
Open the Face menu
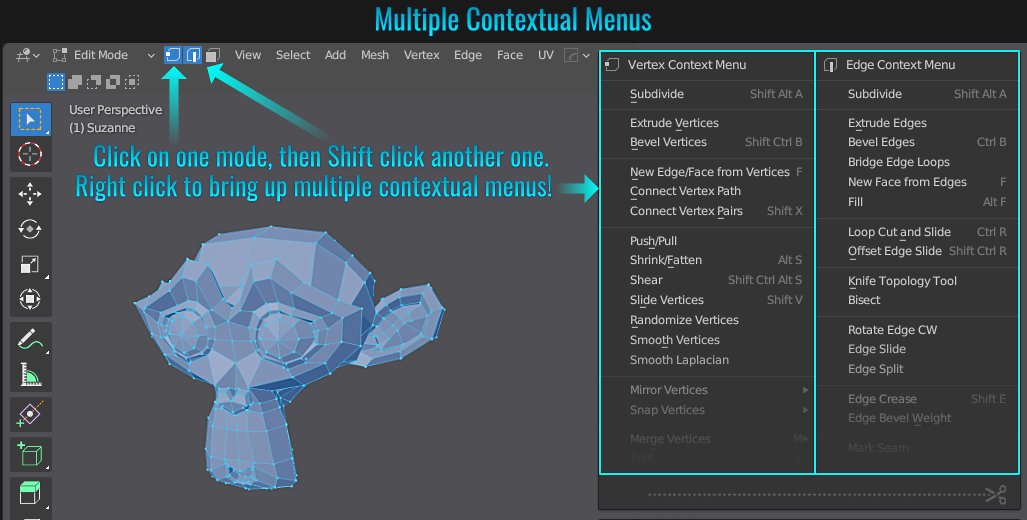coord(510,55)
